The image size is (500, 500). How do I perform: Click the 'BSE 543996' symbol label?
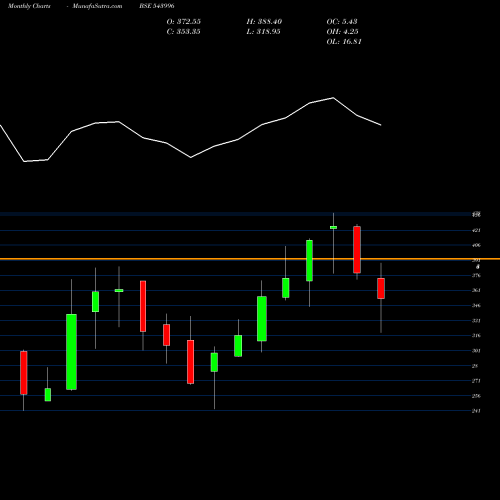tap(157, 6)
